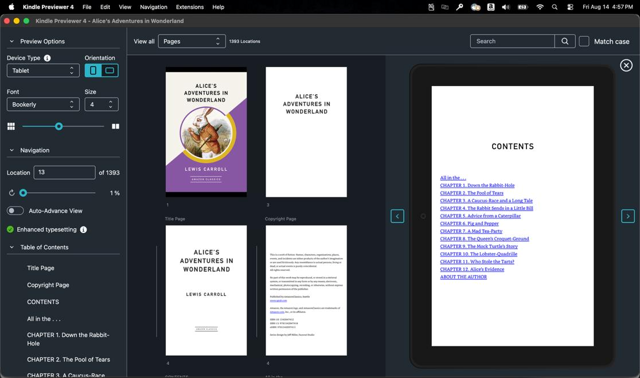
Task: Click the Device Type info icon
Action: (x=47, y=58)
